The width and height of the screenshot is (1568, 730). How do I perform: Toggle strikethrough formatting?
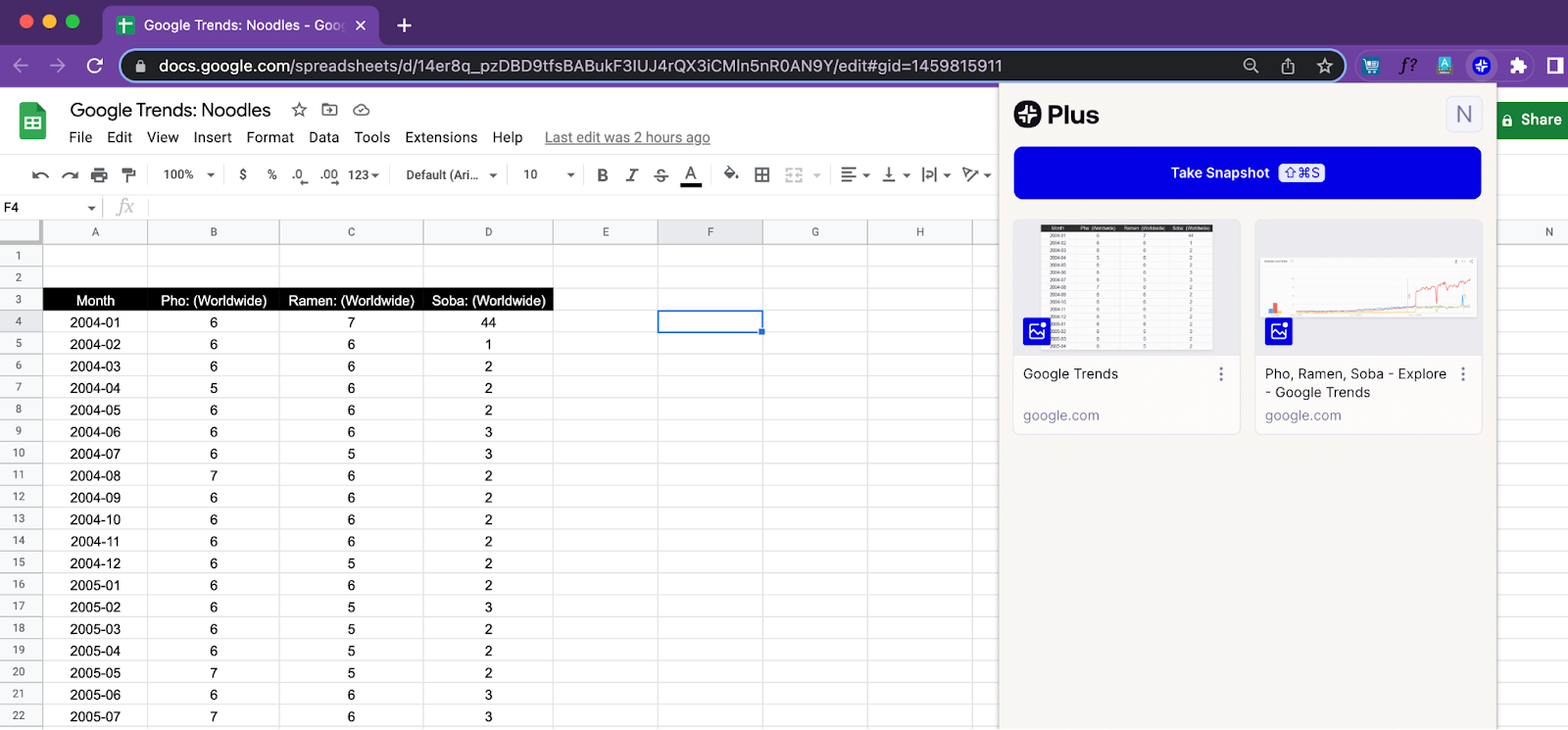pyautogui.click(x=661, y=174)
